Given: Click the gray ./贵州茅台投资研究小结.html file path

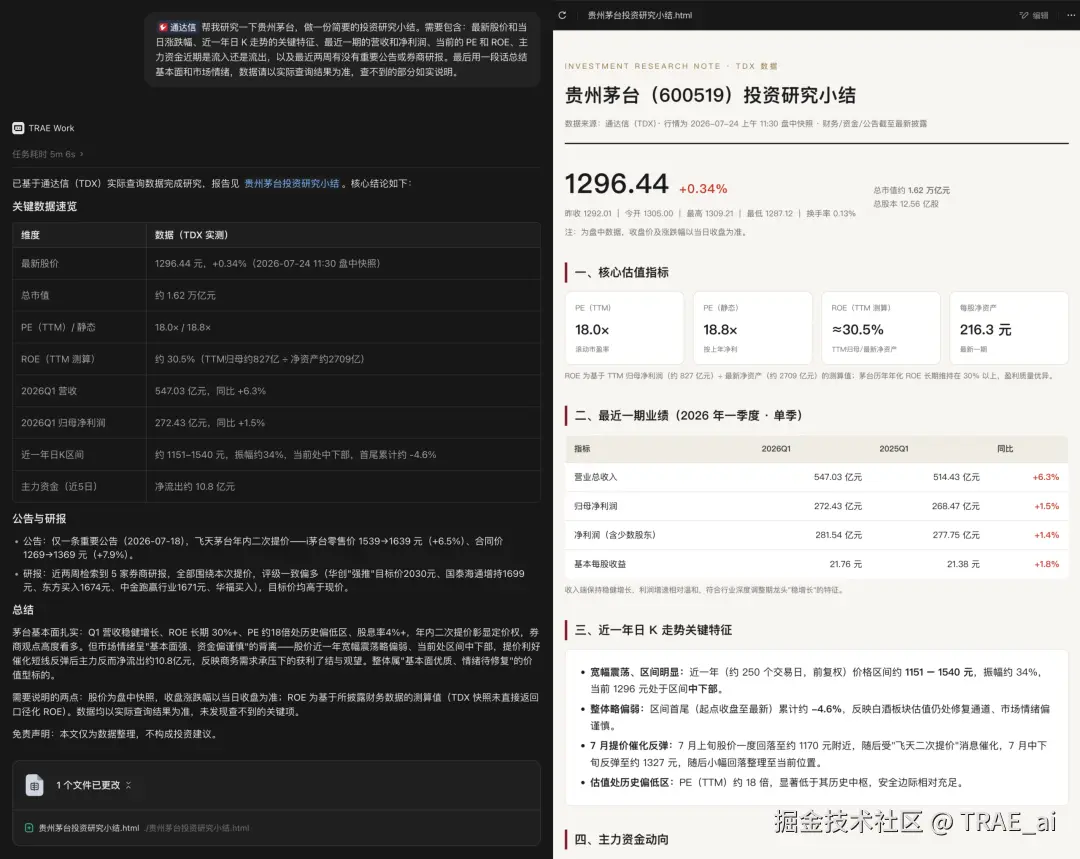Looking at the screenshot, I should point(198,828).
